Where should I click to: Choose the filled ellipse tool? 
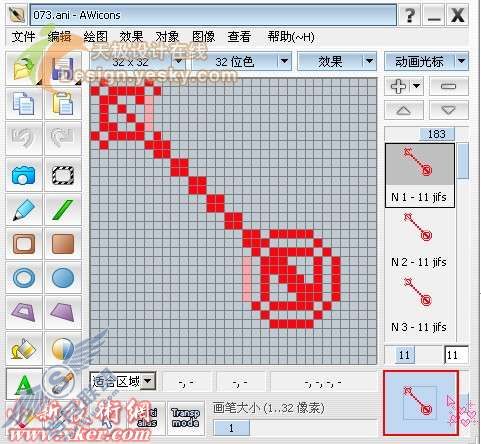[63, 277]
